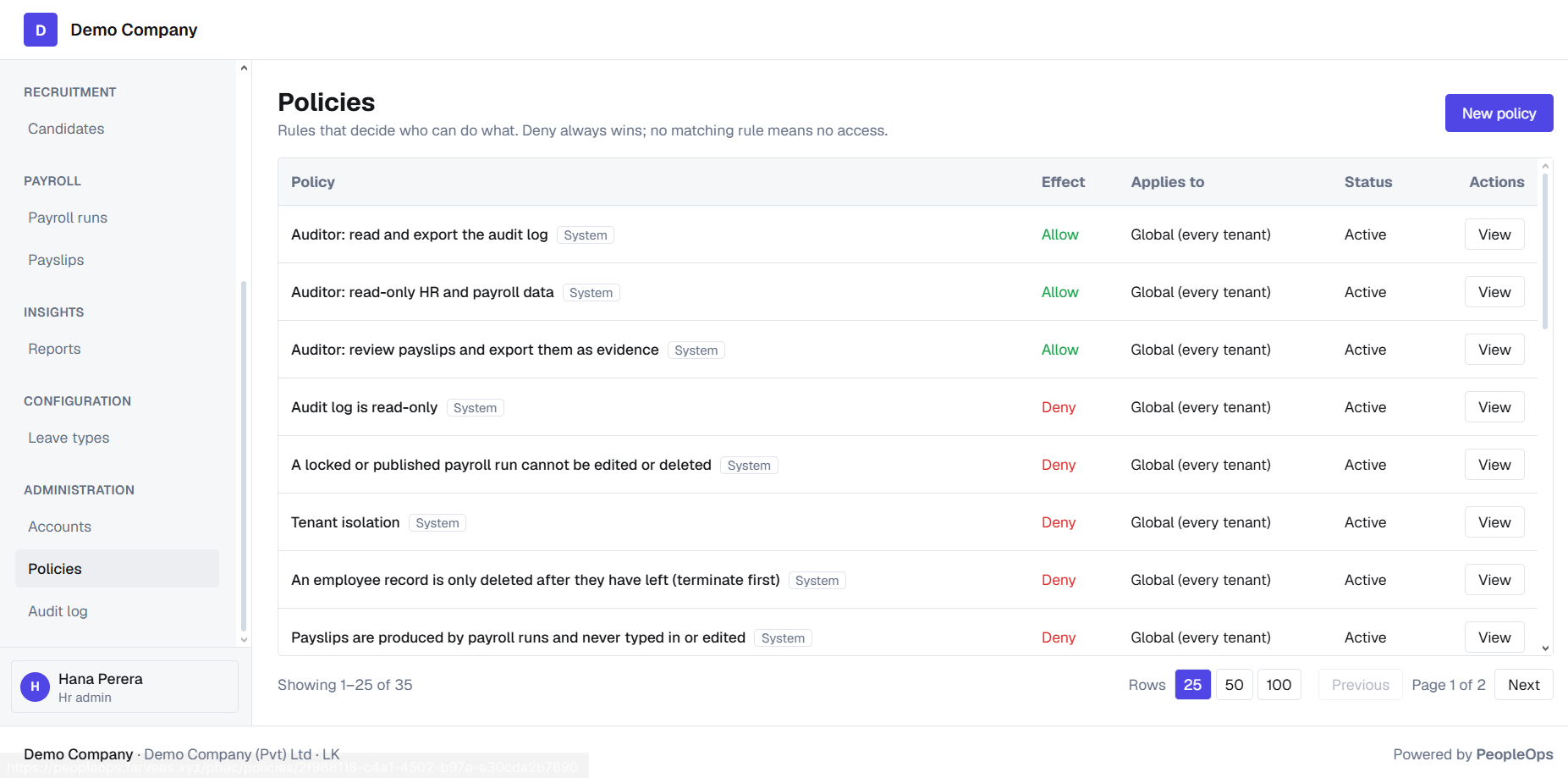
Task: Click the Deny effect of Tenant isolation
Action: (x=1058, y=522)
